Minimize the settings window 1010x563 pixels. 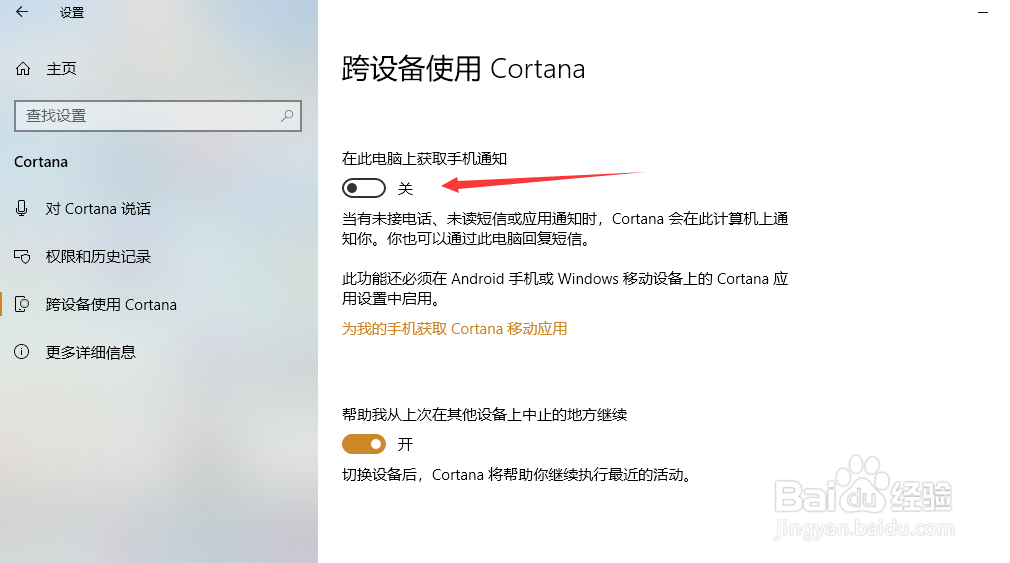point(982,12)
